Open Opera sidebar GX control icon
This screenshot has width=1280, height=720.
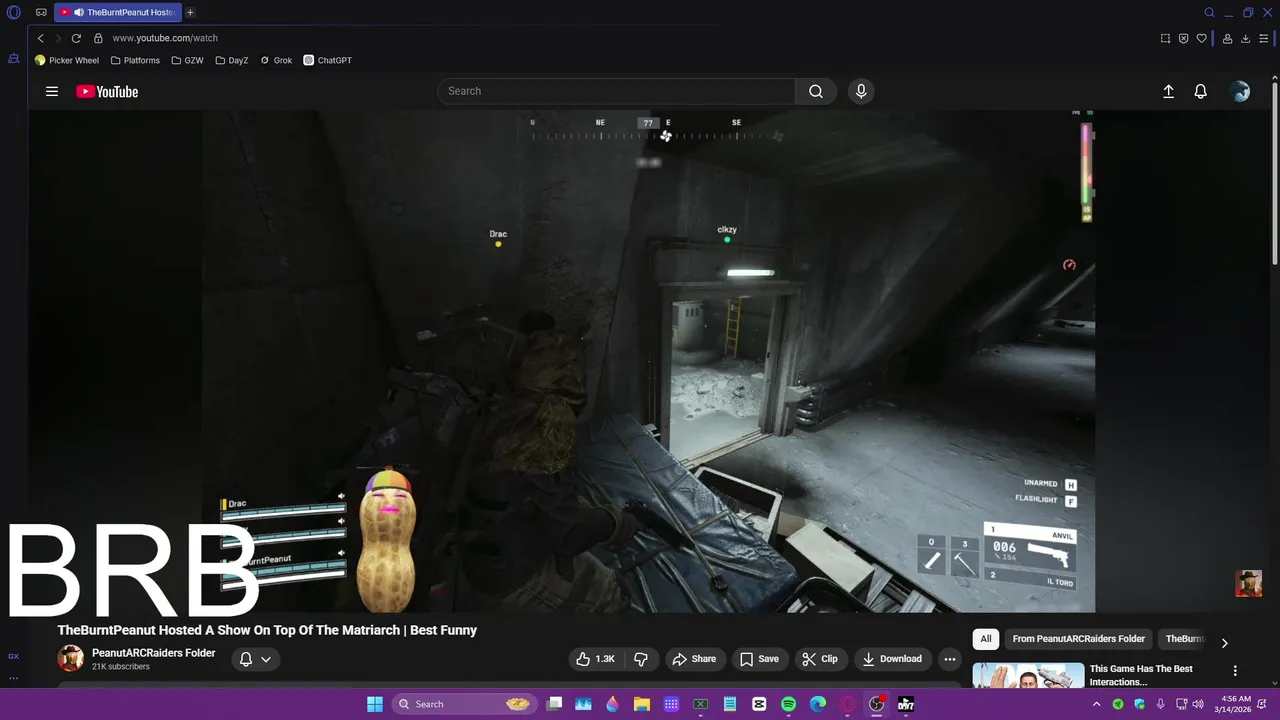tap(14, 656)
